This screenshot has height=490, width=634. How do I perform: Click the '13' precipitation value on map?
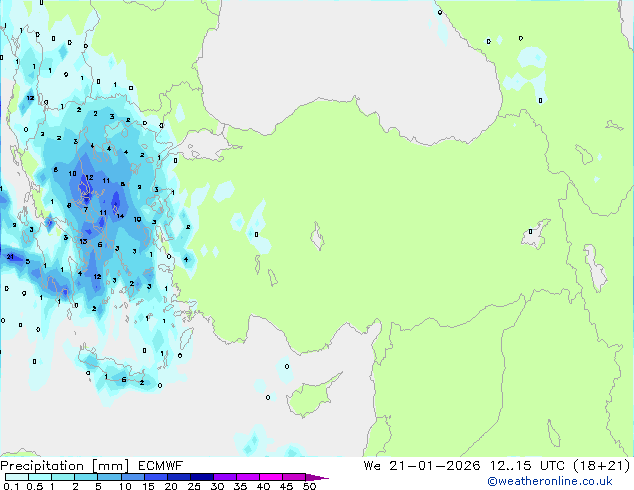click(83, 241)
